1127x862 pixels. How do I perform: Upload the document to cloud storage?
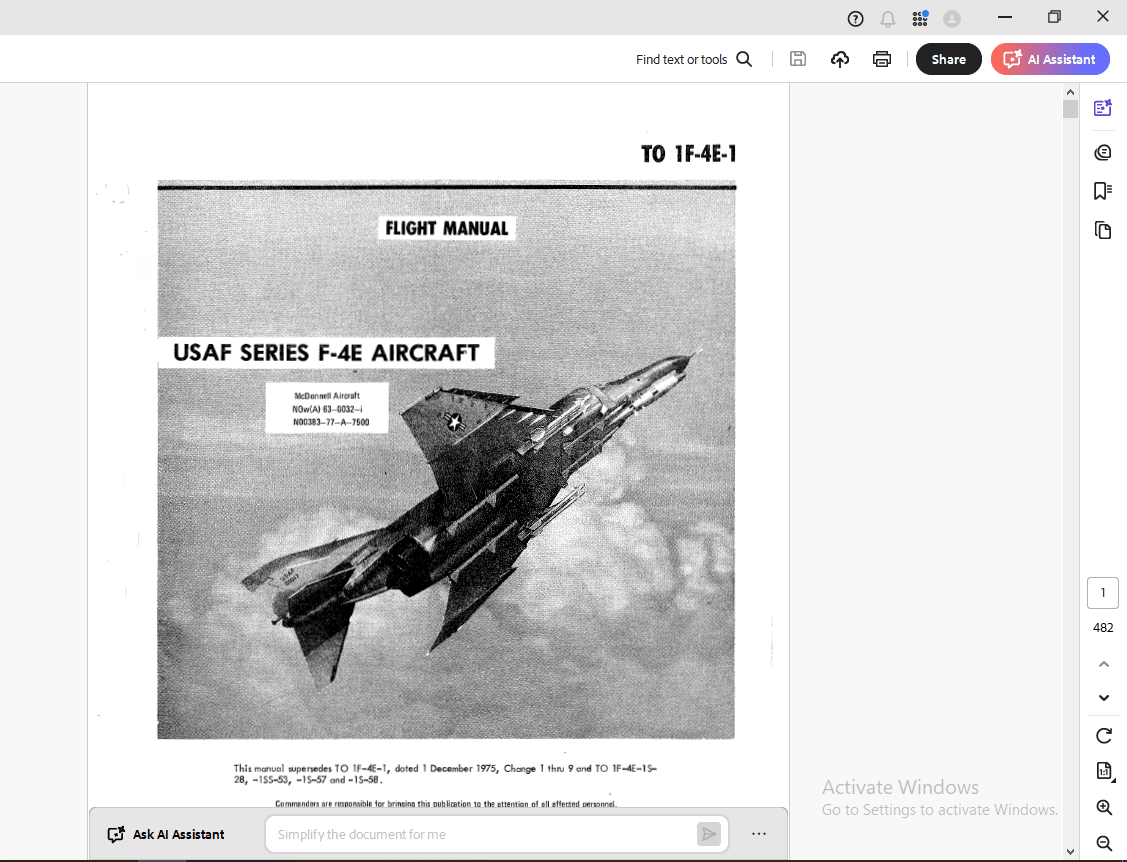click(839, 58)
